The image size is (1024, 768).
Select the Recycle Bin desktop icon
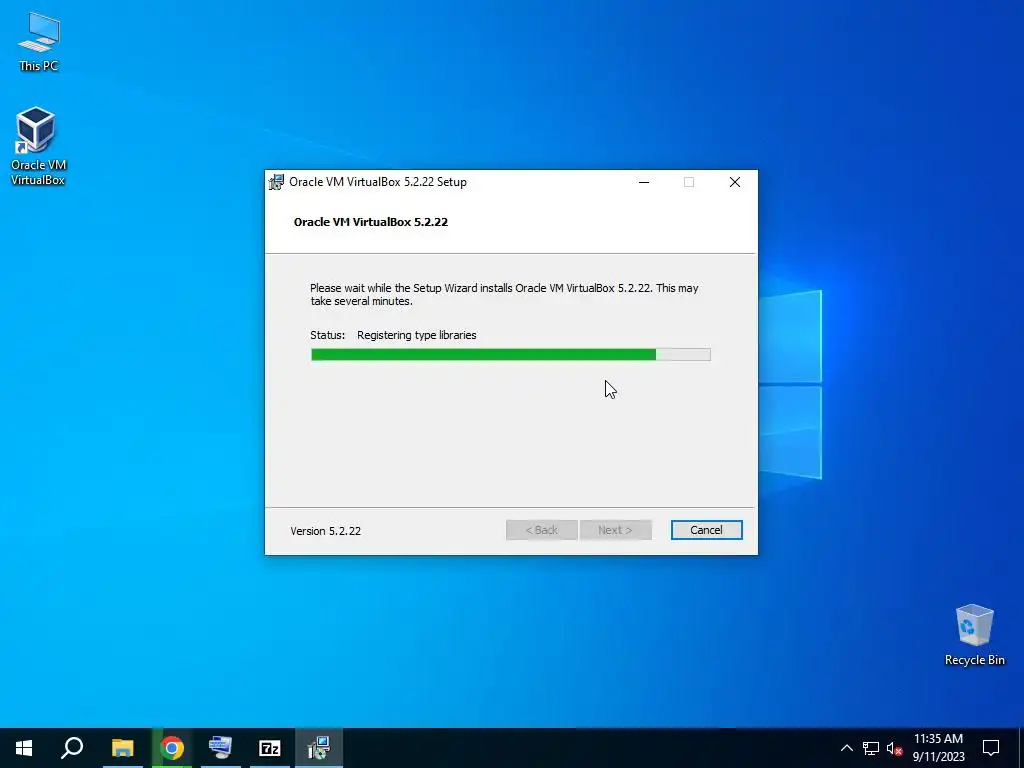(974, 635)
